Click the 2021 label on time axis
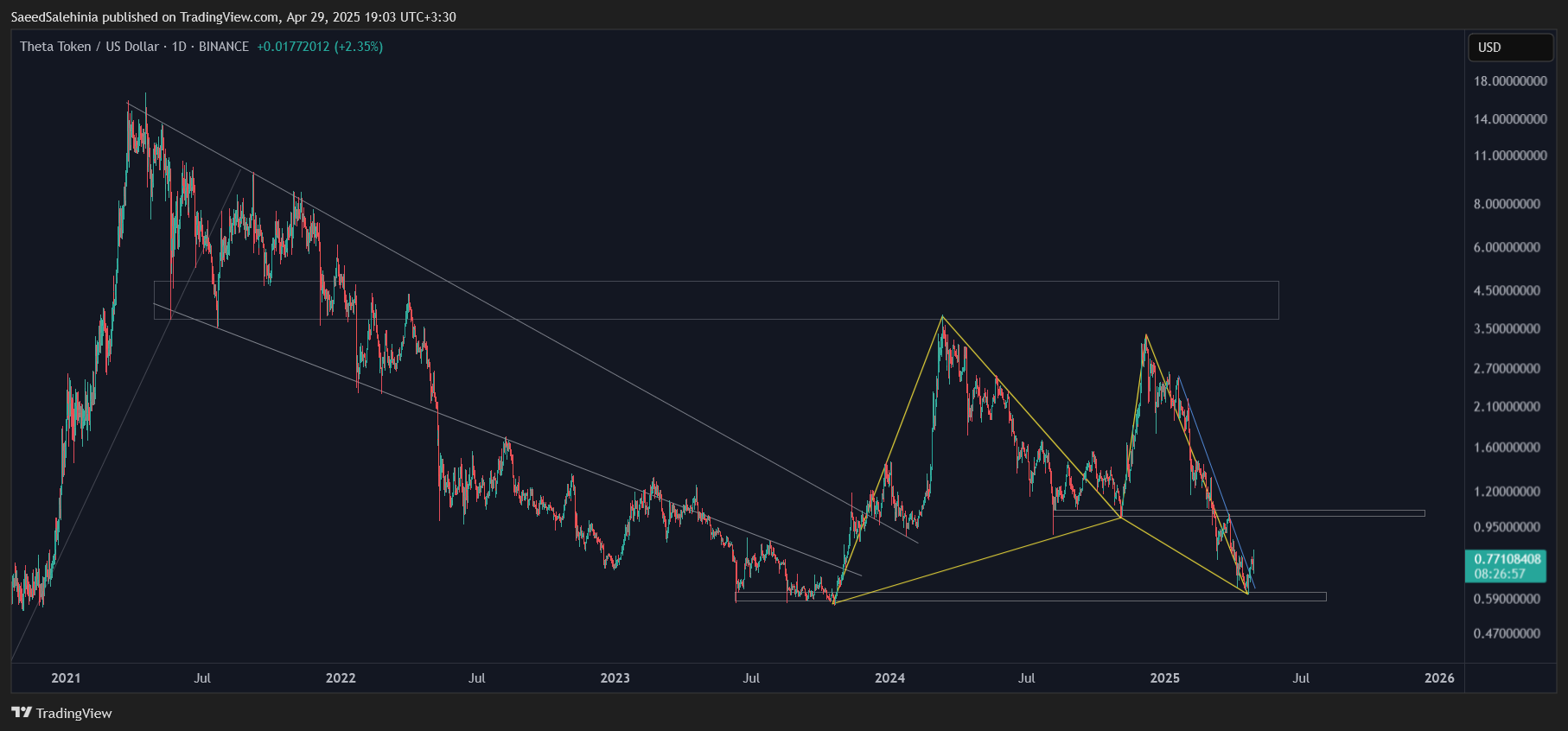The image size is (1568, 731). click(66, 678)
